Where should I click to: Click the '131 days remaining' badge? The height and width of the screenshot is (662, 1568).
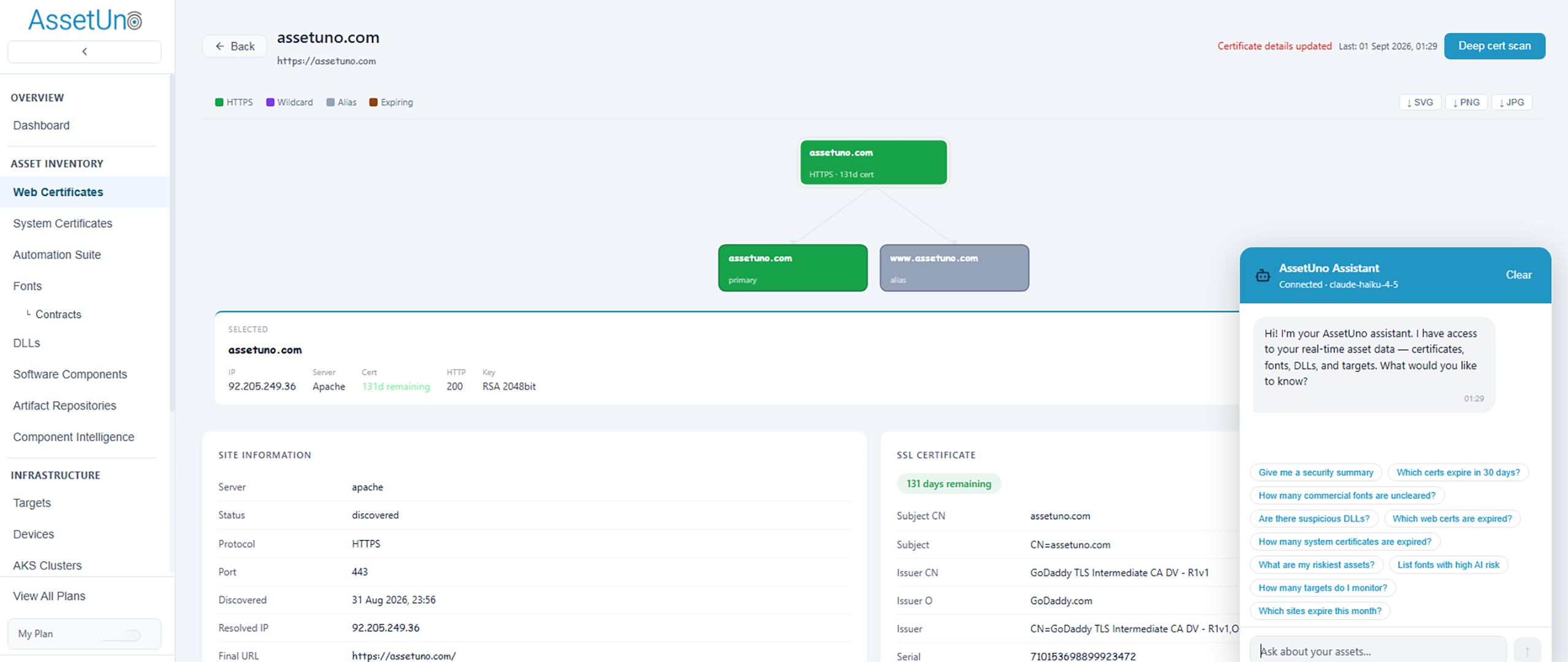[948, 484]
